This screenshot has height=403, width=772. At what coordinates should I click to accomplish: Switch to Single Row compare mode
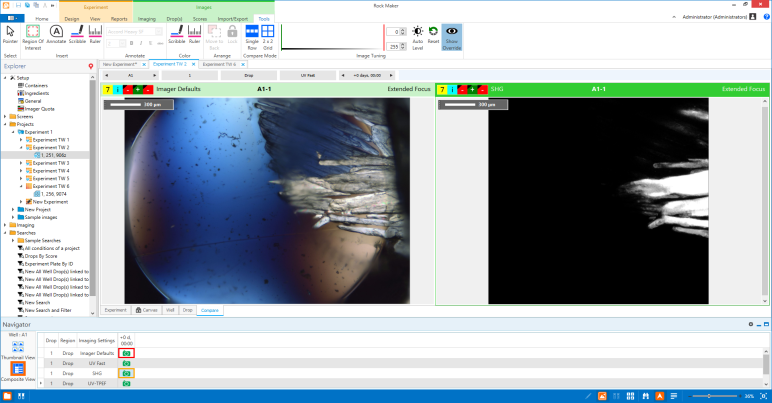click(252, 34)
